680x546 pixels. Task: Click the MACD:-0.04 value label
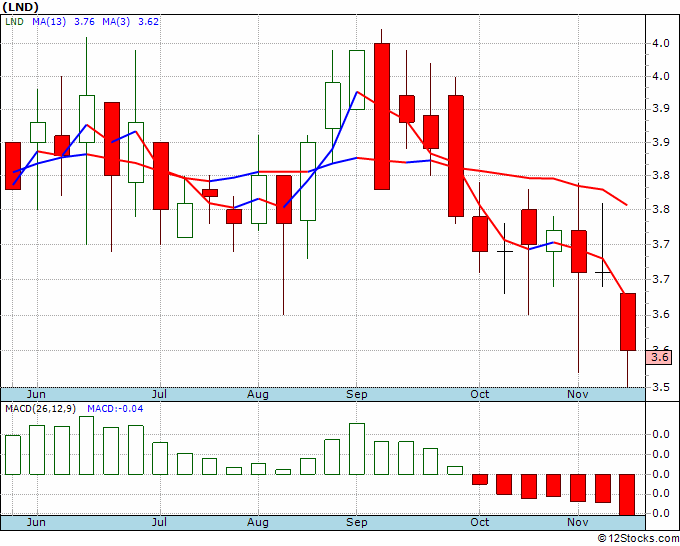tap(115, 409)
